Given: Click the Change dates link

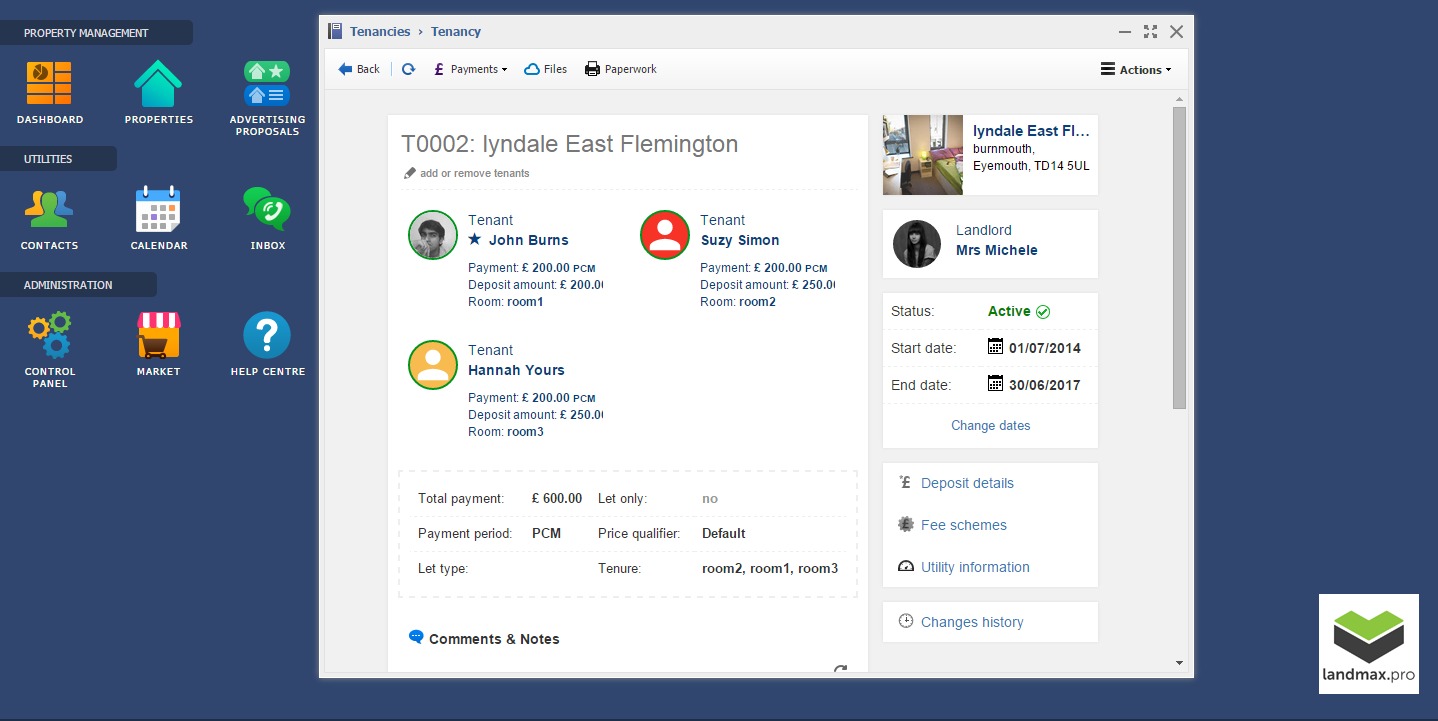Looking at the screenshot, I should pos(990,425).
